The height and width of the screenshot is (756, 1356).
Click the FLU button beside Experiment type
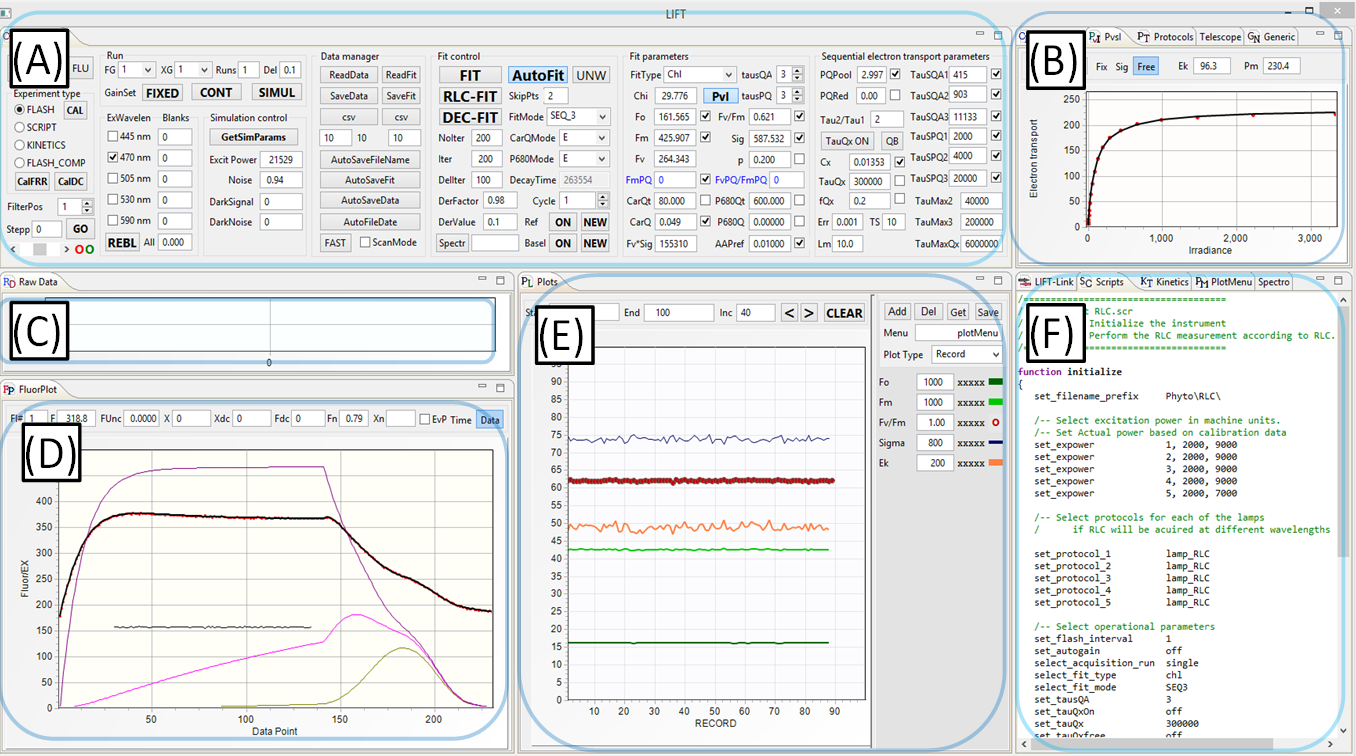80,69
